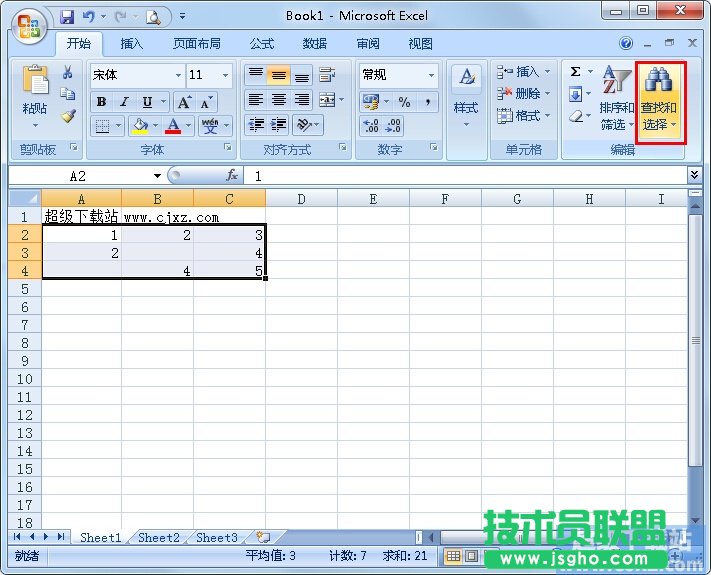
Task: Open the 查找和选择 find and select menu
Action: click(x=660, y=102)
